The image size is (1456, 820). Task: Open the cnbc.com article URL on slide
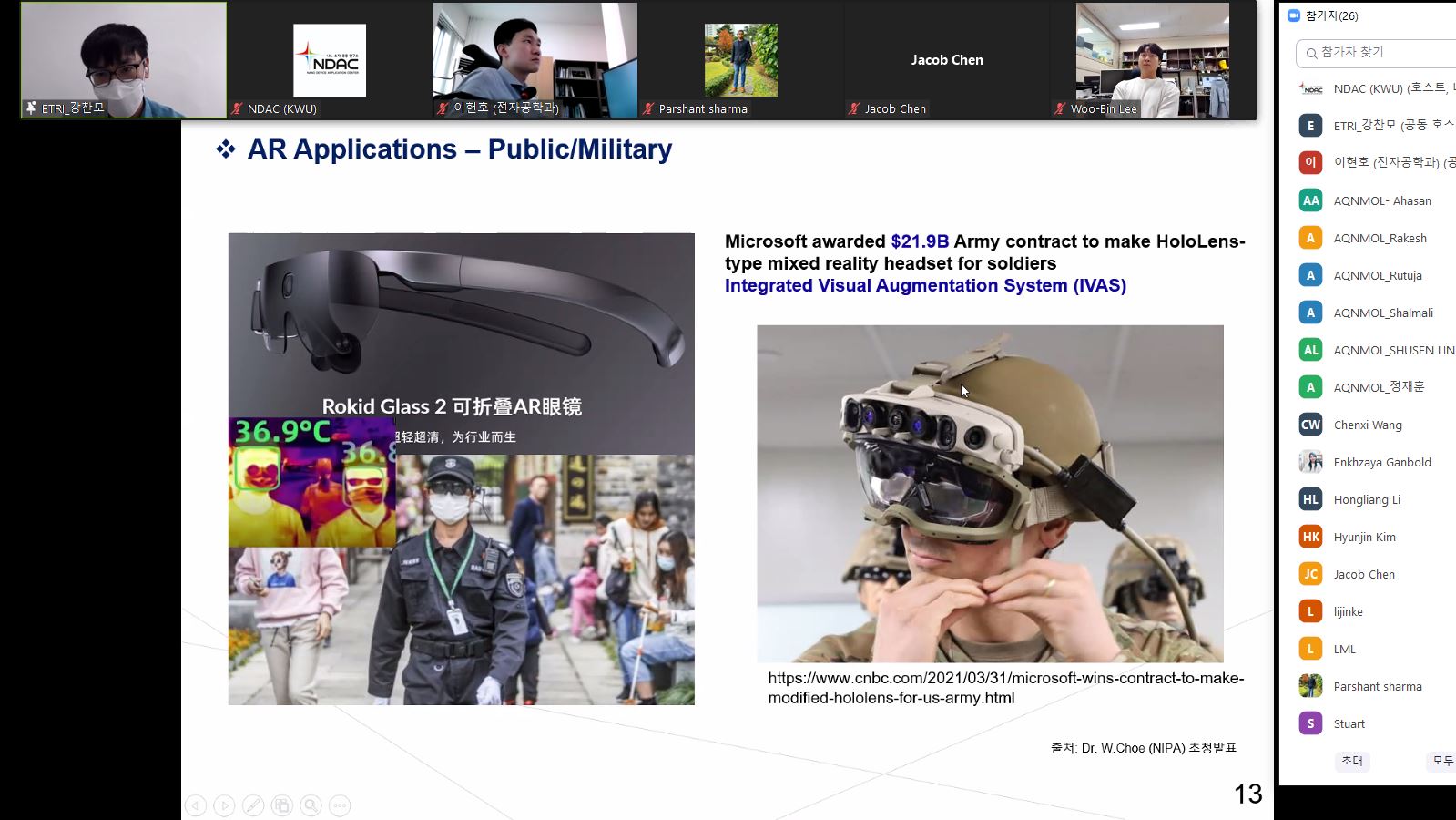(x=1005, y=688)
